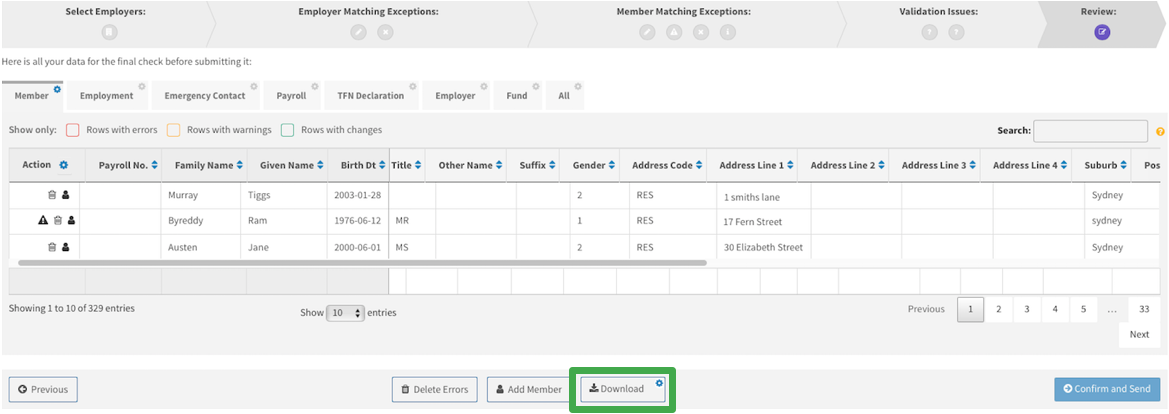Tick the Rows with changes checkbox
Viewport: 1169px width, 414px height.
coord(287,130)
